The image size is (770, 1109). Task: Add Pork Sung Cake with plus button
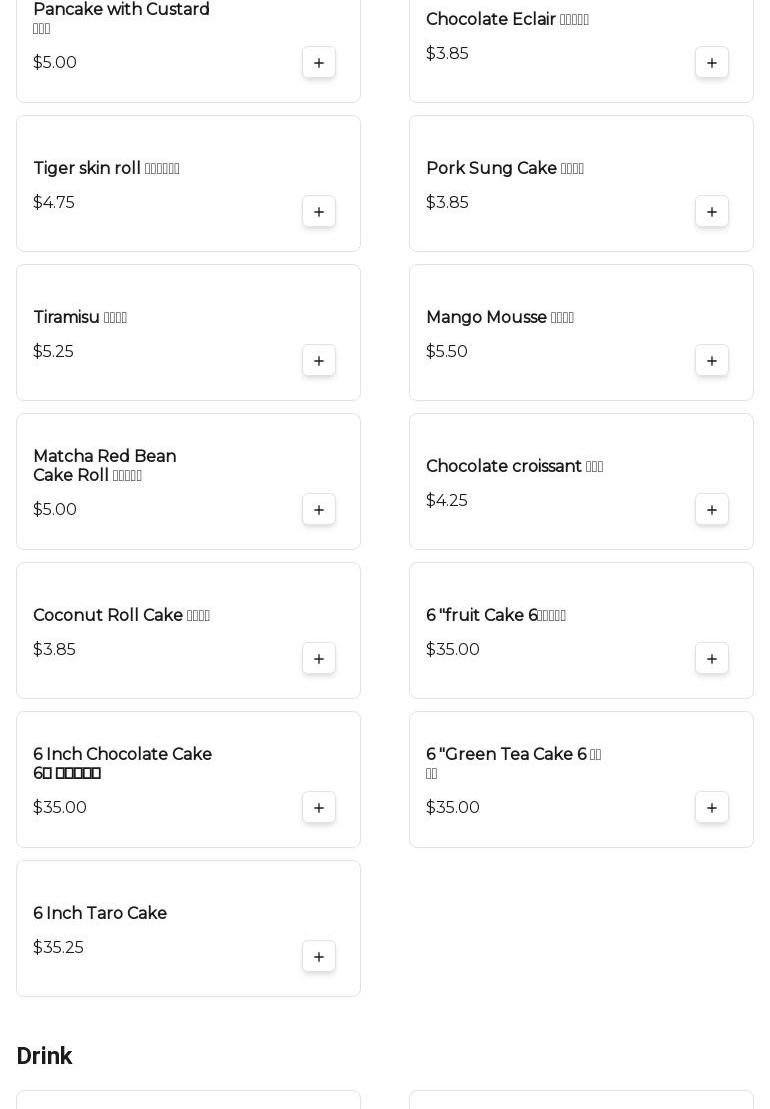pos(712,212)
